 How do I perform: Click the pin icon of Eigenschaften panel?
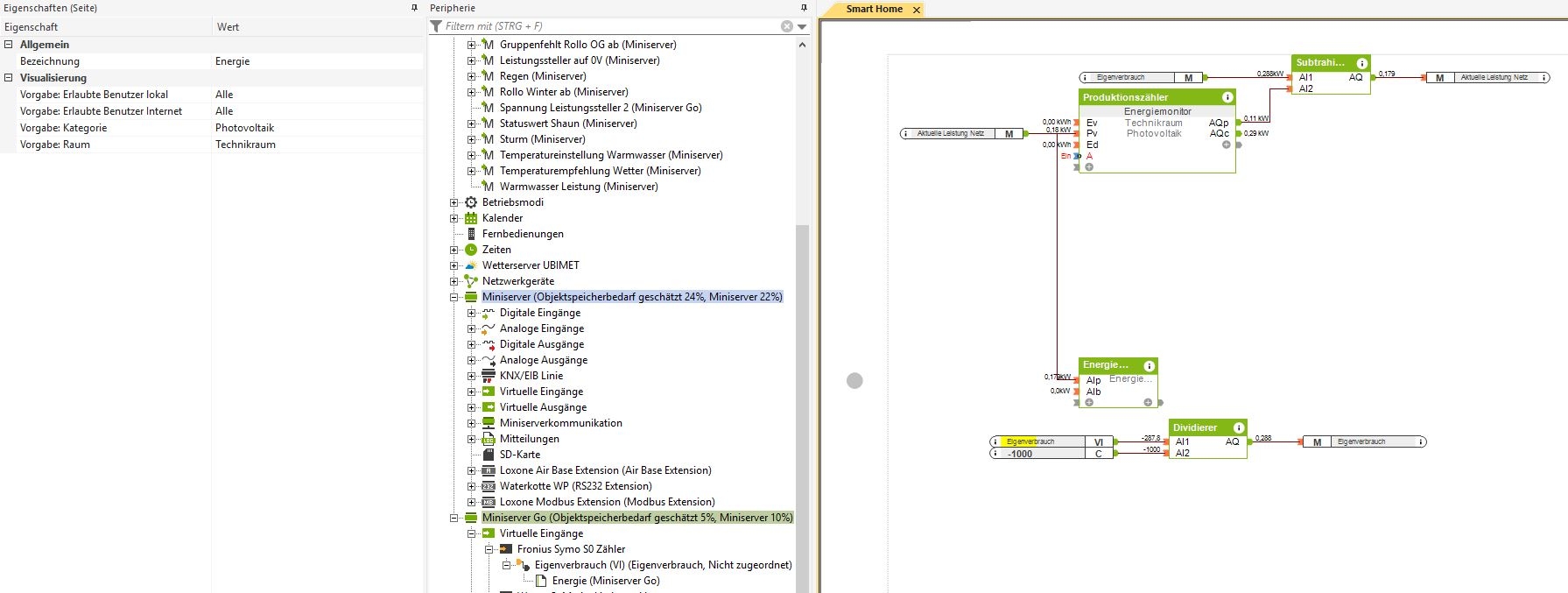pos(414,8)
